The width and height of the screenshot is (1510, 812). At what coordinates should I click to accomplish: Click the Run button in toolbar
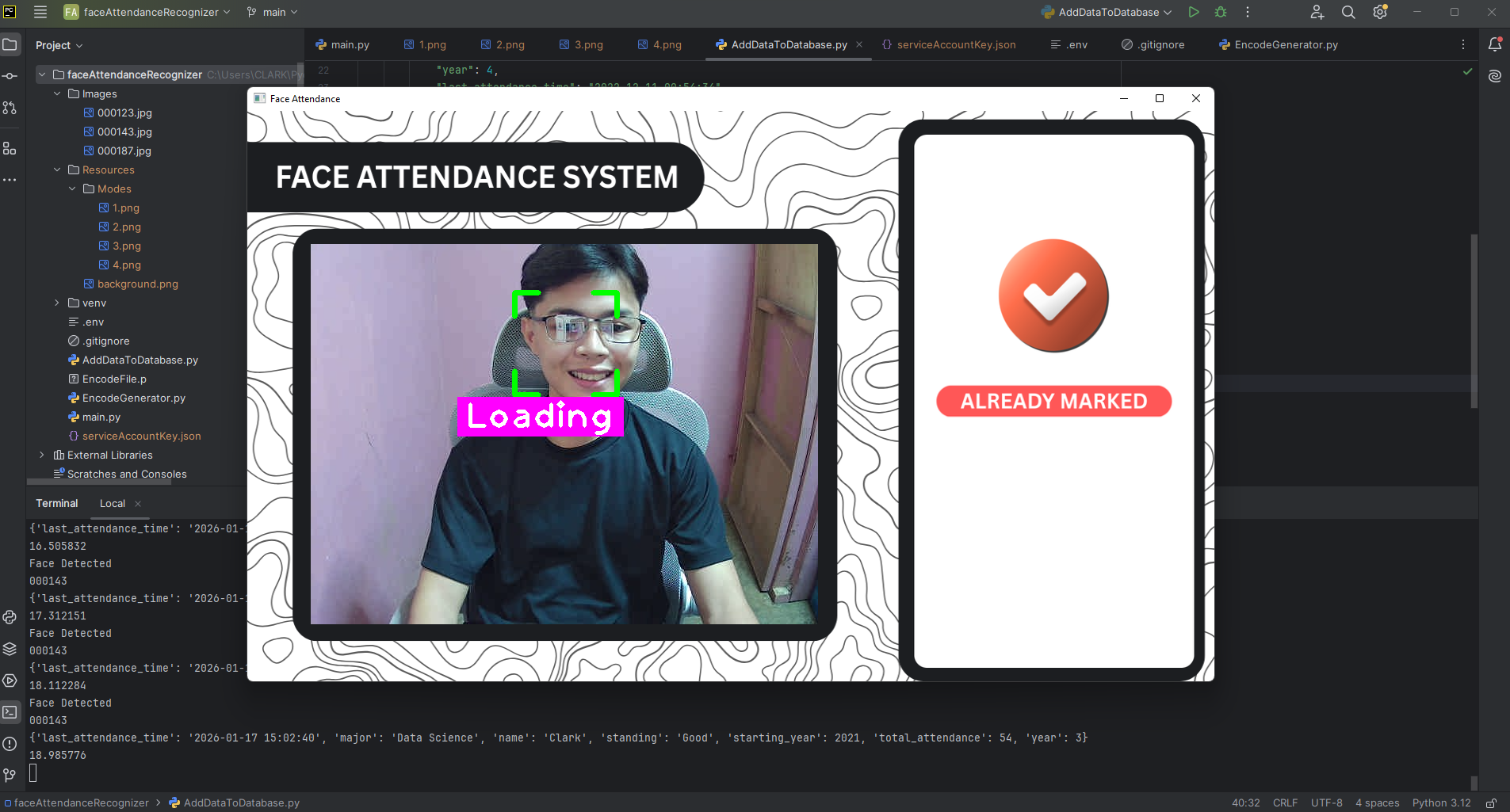pyautogui.click(x=1193, y=12)
